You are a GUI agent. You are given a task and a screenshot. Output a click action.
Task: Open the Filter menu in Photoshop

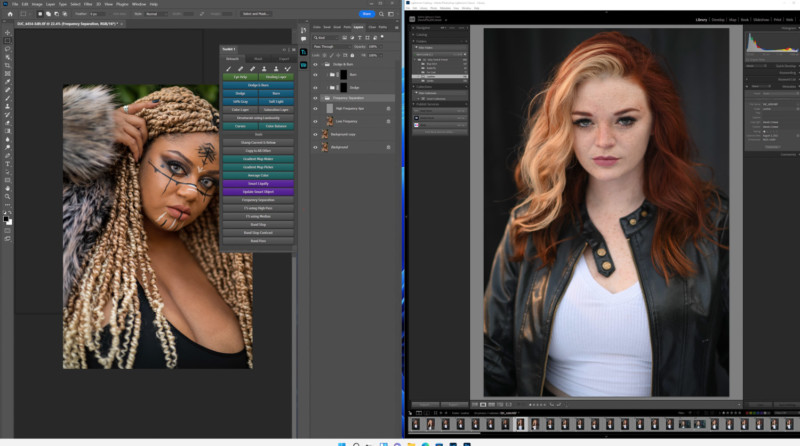88,4
